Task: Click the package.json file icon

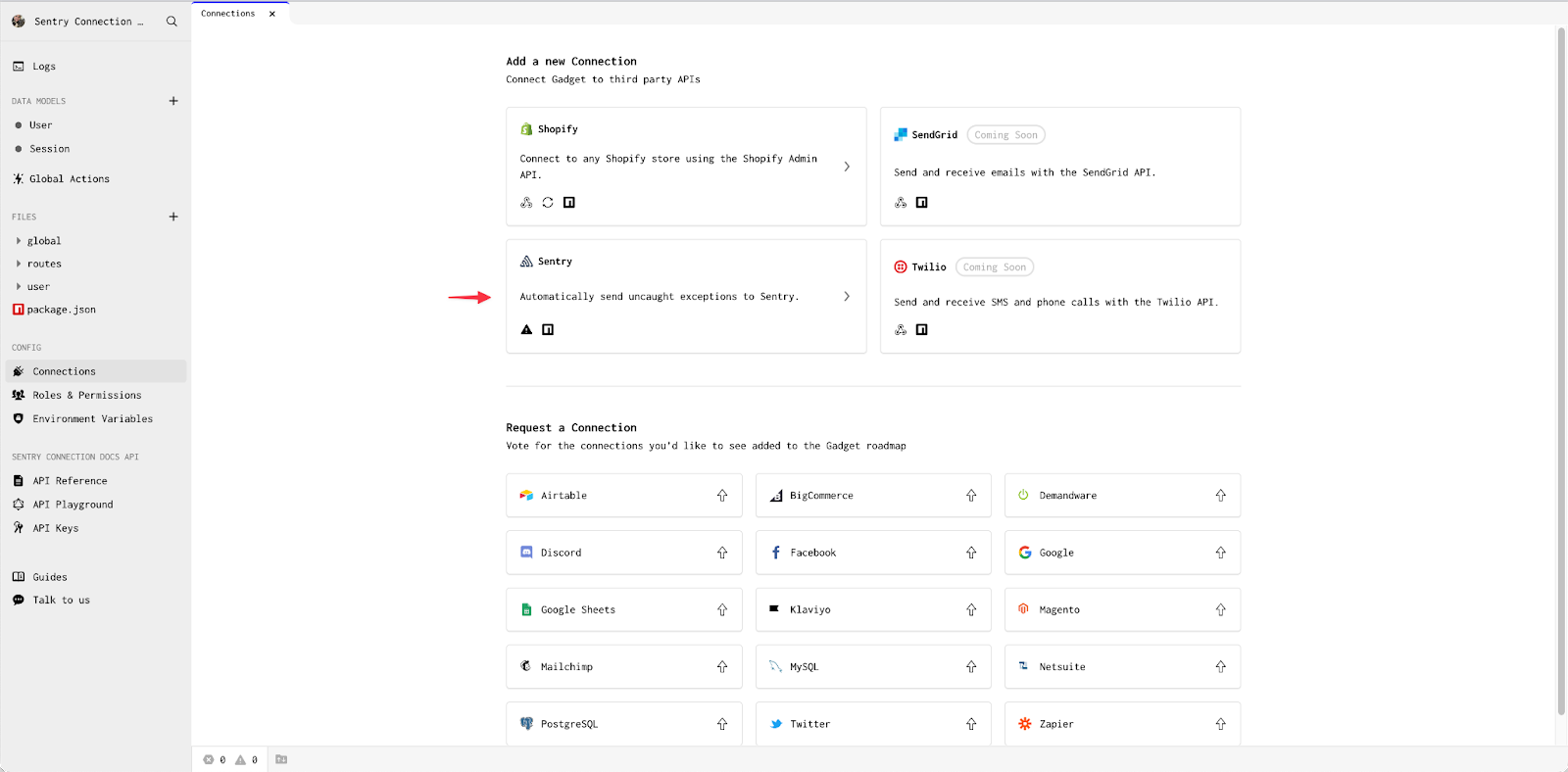Action: 18,310
